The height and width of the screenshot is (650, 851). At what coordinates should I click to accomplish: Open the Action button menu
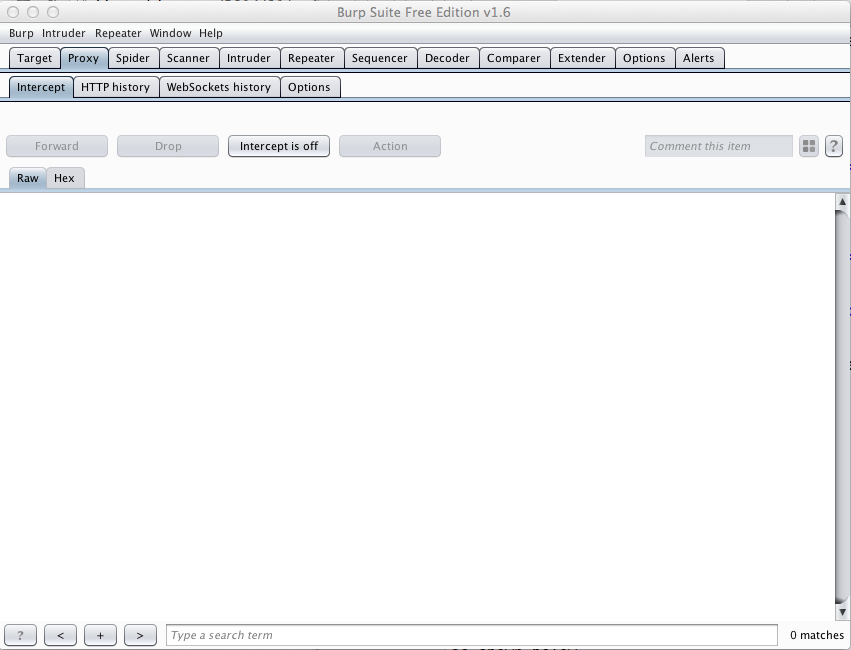pos(390,146)
